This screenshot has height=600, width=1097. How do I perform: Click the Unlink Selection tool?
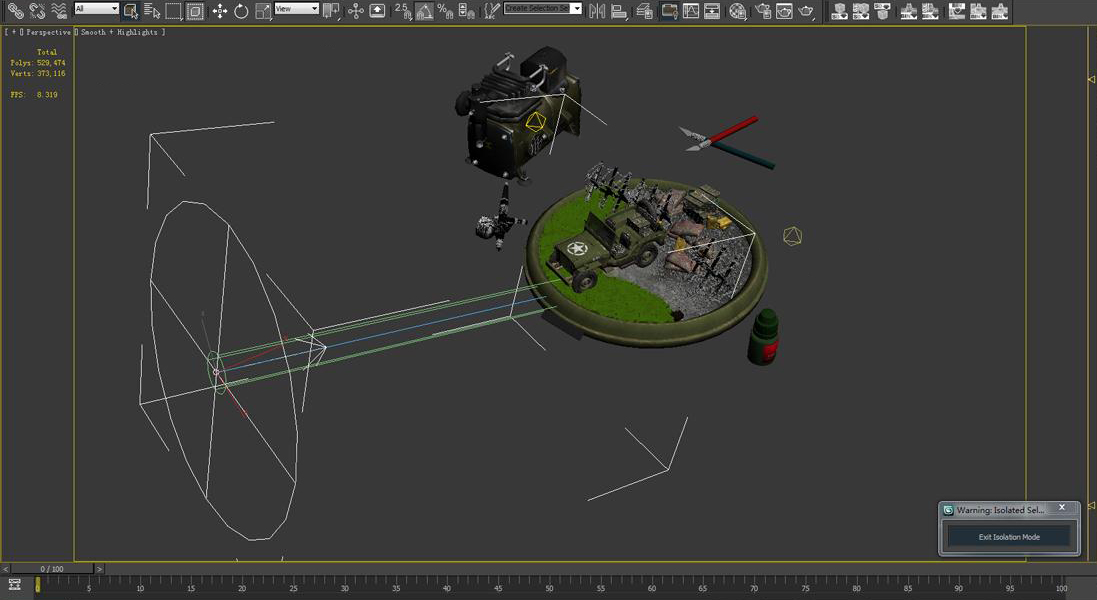pos(37,10)
